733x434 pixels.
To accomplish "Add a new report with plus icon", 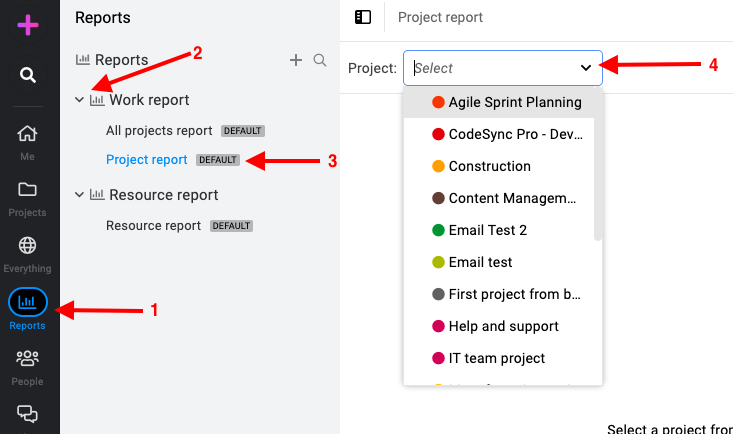I will 295,60.
